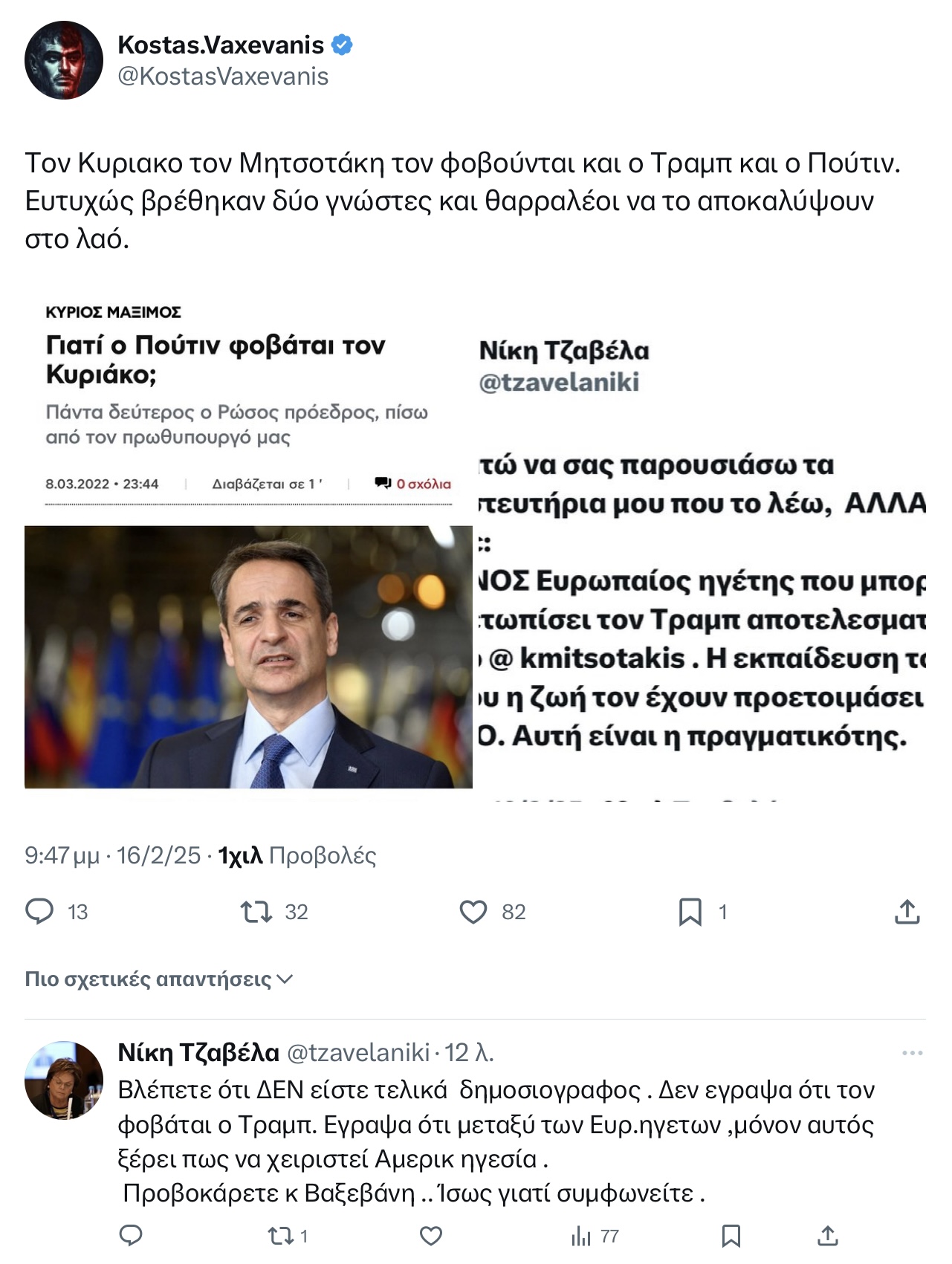Retweet the main post with 32 reposts
Screen dimensions: 952x1264
(257, 911)
